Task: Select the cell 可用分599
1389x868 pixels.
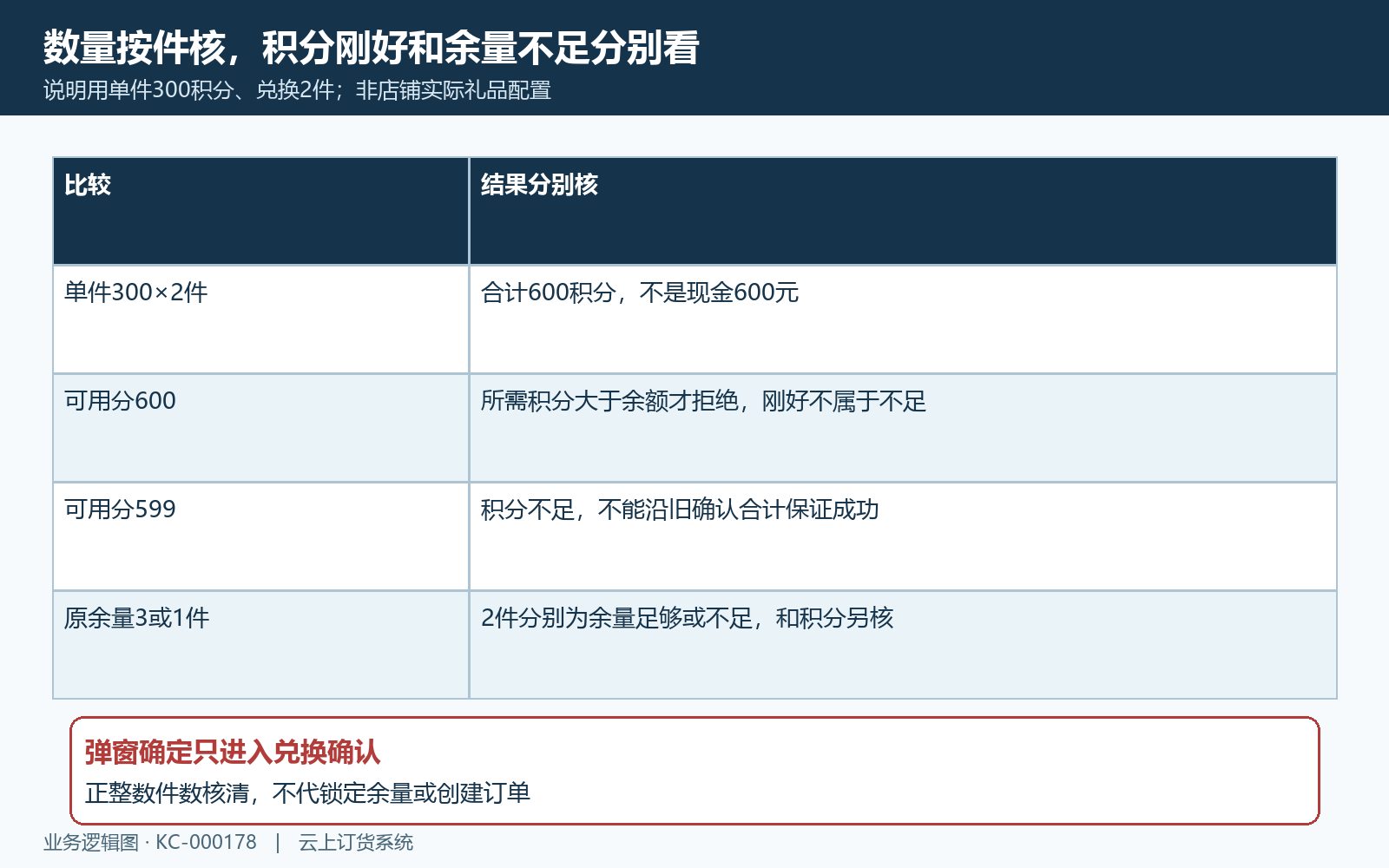Action: tap(260, 536)
